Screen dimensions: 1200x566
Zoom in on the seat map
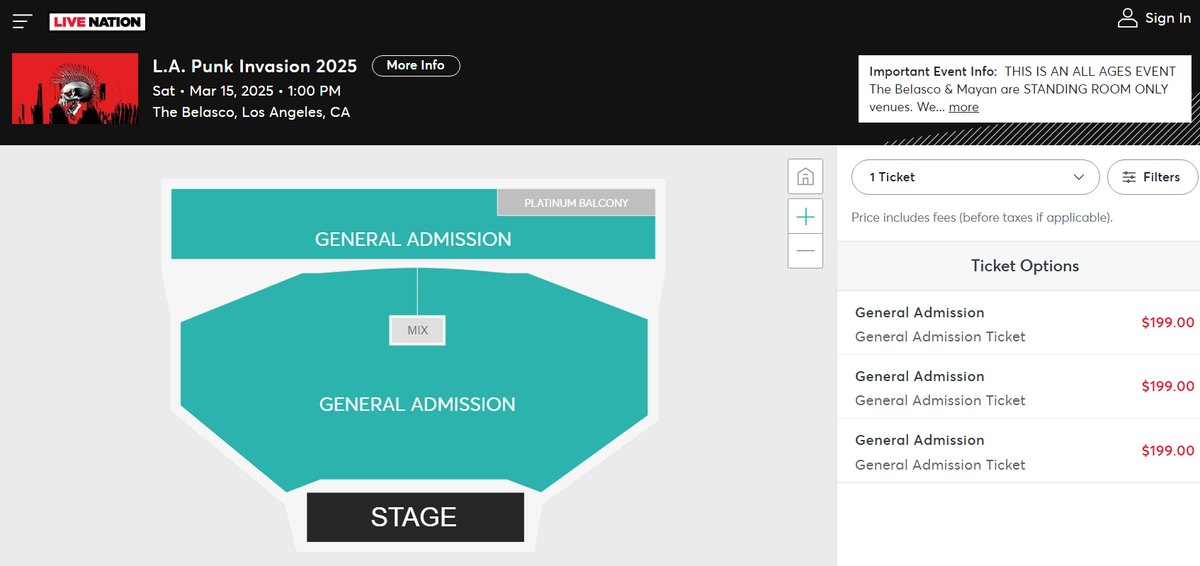tap(805, 216)
